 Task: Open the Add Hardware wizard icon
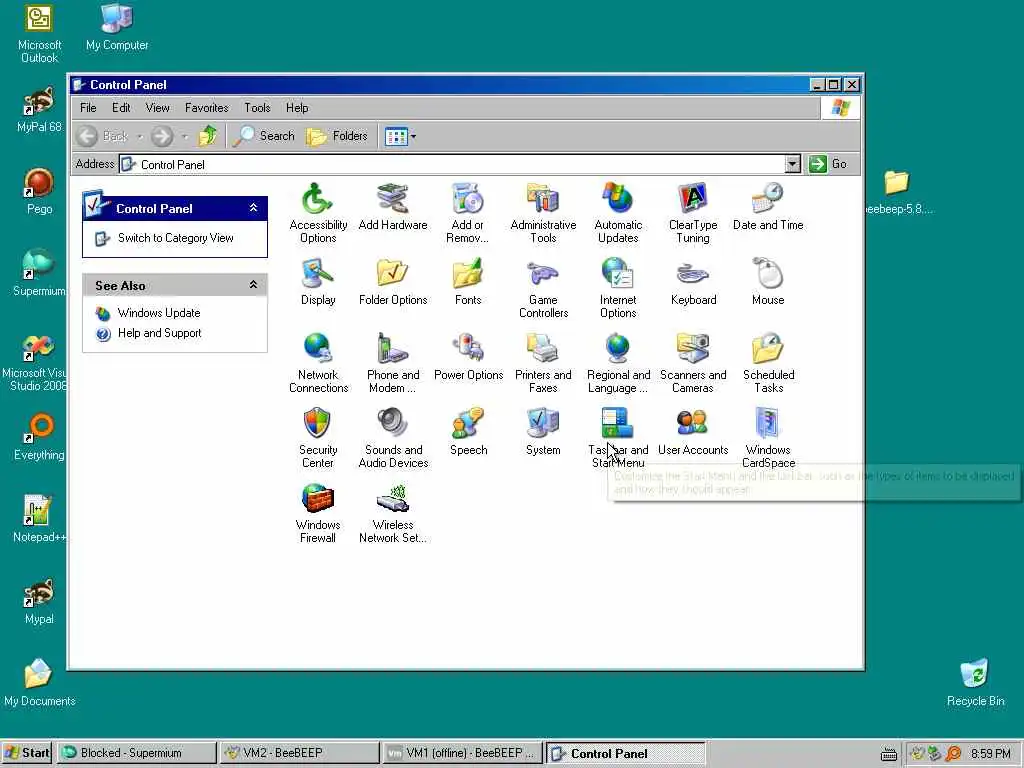(393, 206)
